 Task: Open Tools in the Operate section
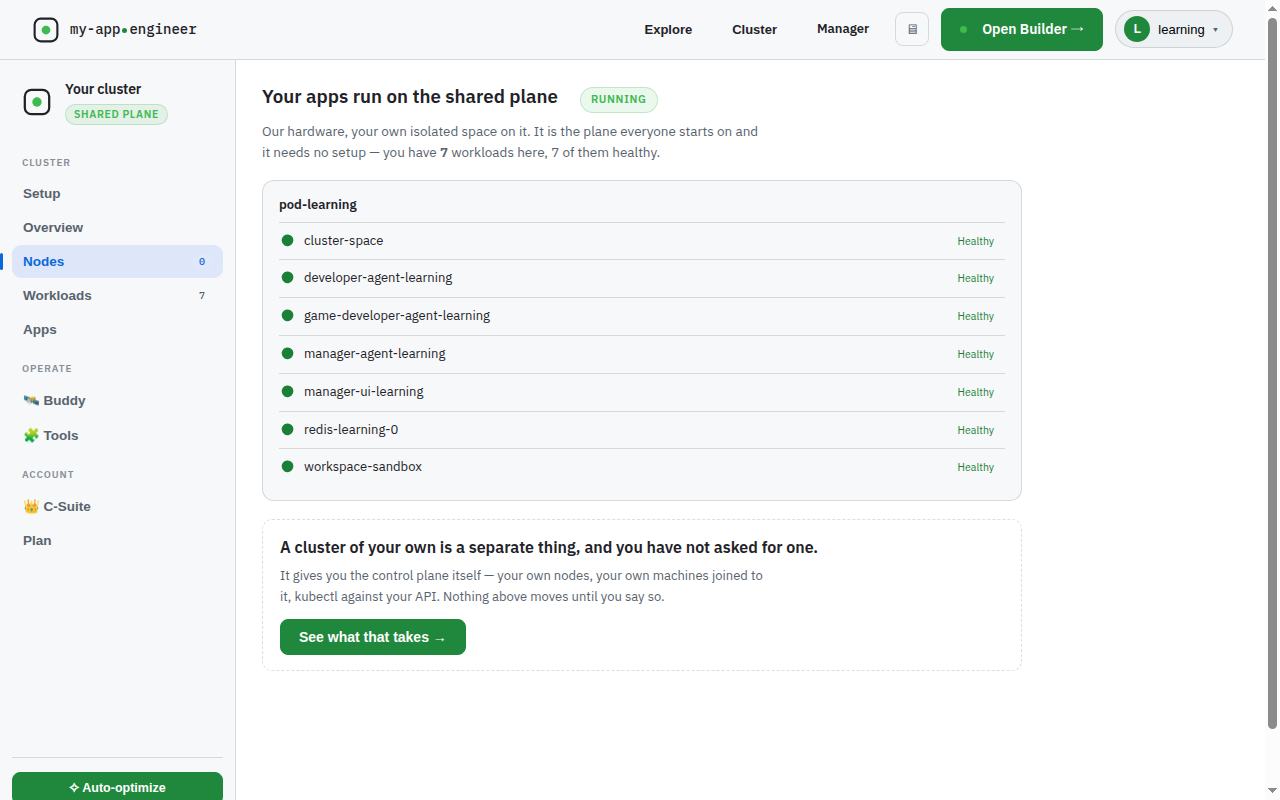pos(117,435)
